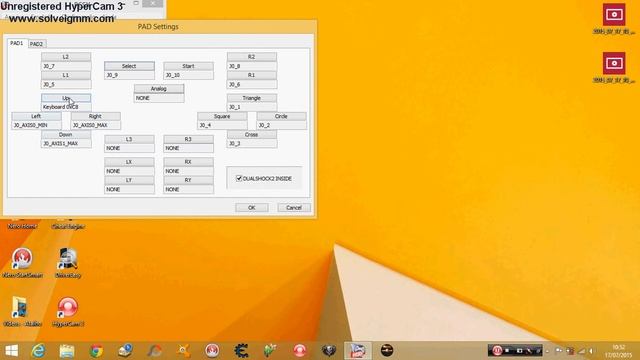
Task: Click the volume icon in system tray
Action: (591, 351)
